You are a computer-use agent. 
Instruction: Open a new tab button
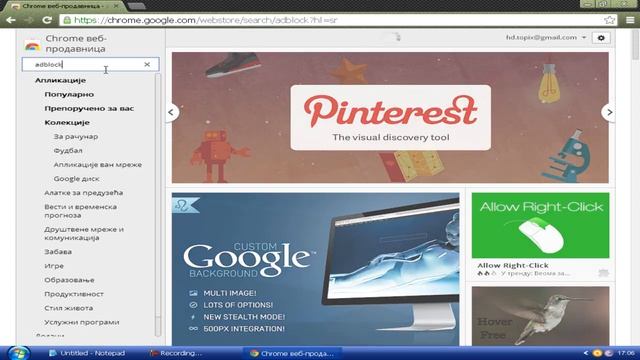pyautogui.click(x=136, y=6)
